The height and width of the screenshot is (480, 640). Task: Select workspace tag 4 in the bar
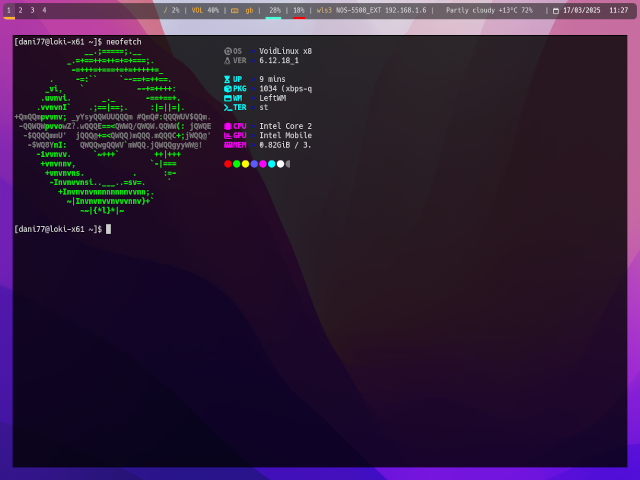tap(44, 10)
